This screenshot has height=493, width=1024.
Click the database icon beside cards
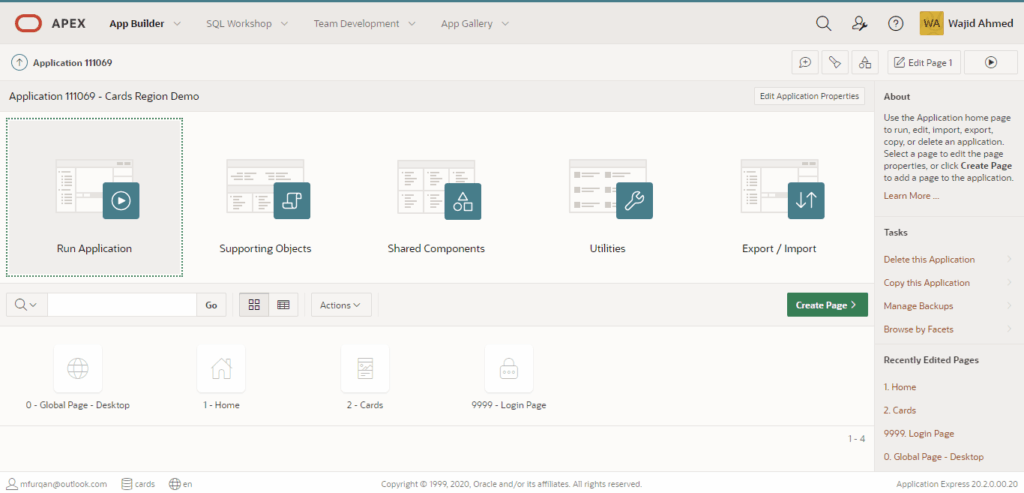(x=127, y=484)
